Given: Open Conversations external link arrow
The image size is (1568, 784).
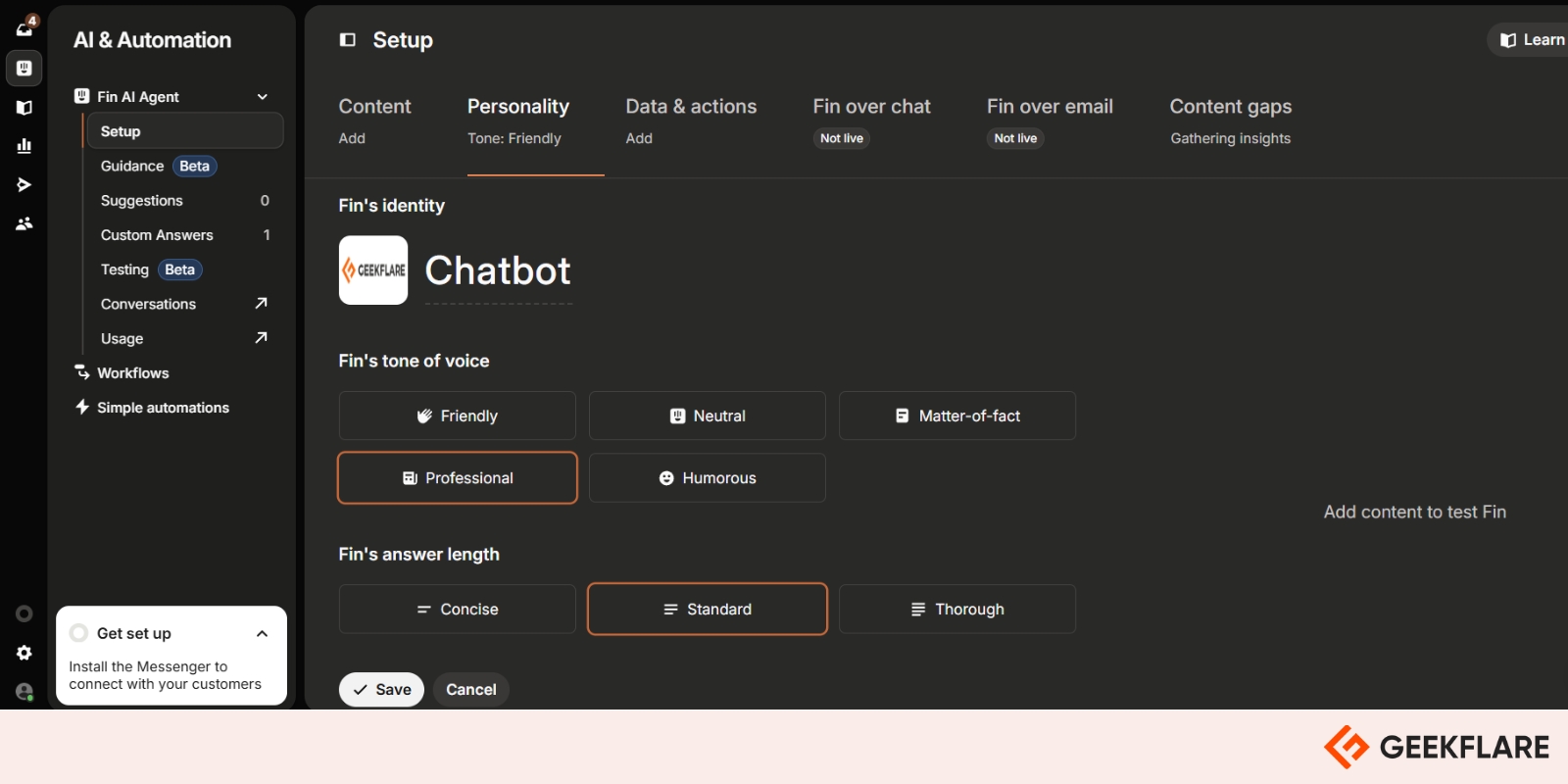Looking at the screenshot, I should click(261, 304).
